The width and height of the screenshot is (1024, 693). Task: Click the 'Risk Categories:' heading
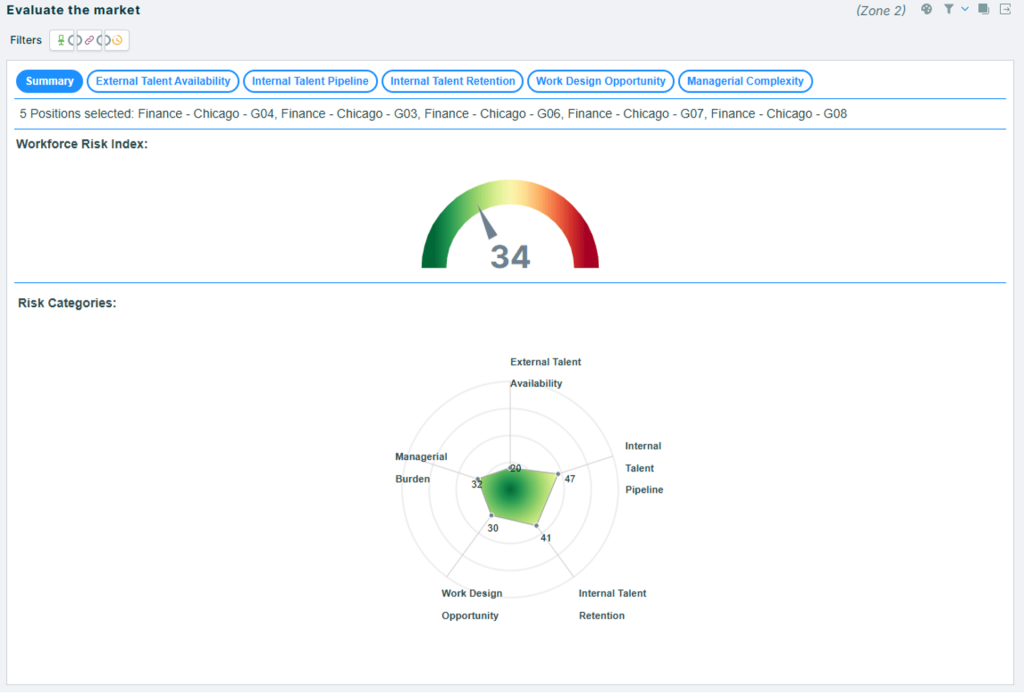(67, 303)
